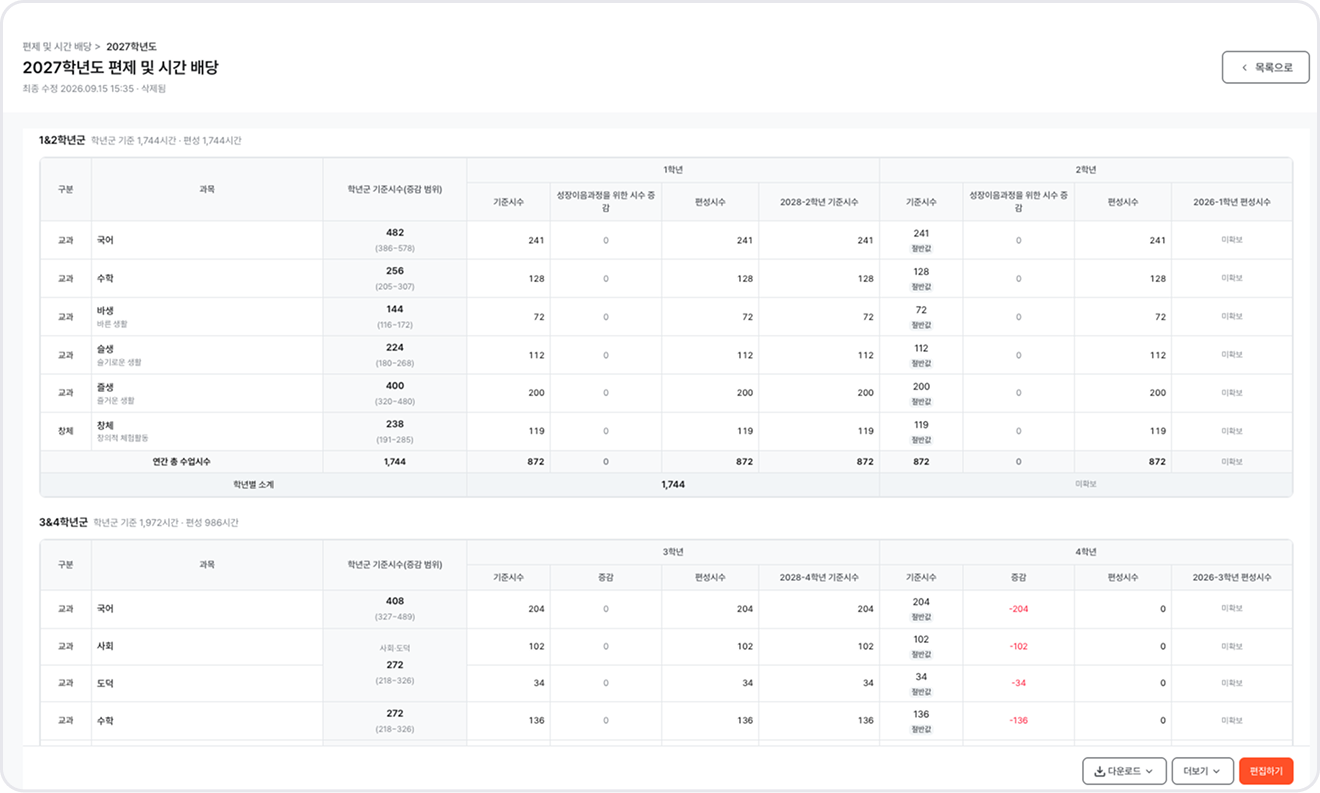Click the page heading 2027학년도 편제 및 시간 배당
Viewport: 1320px width, 793px height.
120,68
